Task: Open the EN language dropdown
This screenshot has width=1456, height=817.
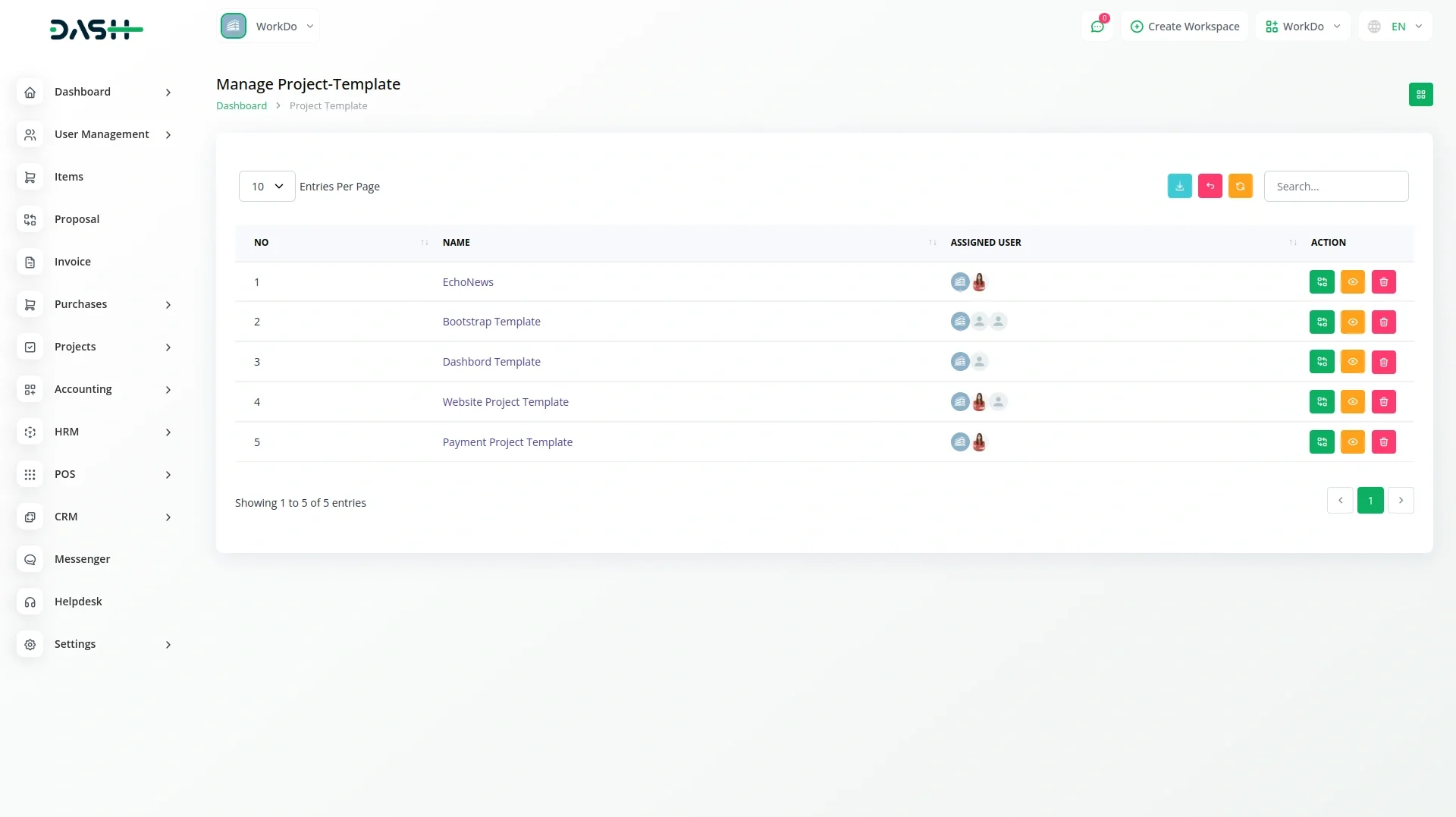Action: coord(1395,27)
